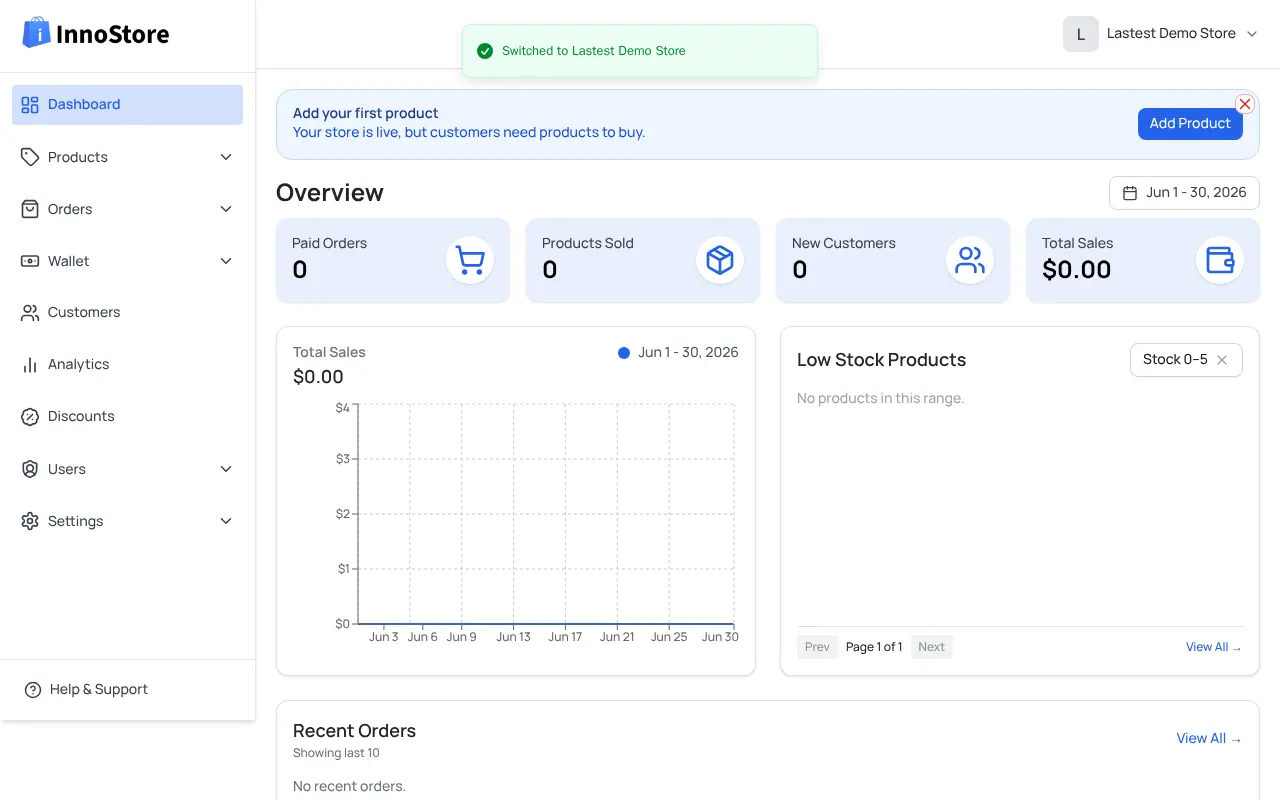This screenshot has height=800, width=1280.
Task: Click the green checkmark in toast notification
Action: [x=485, y=51]
